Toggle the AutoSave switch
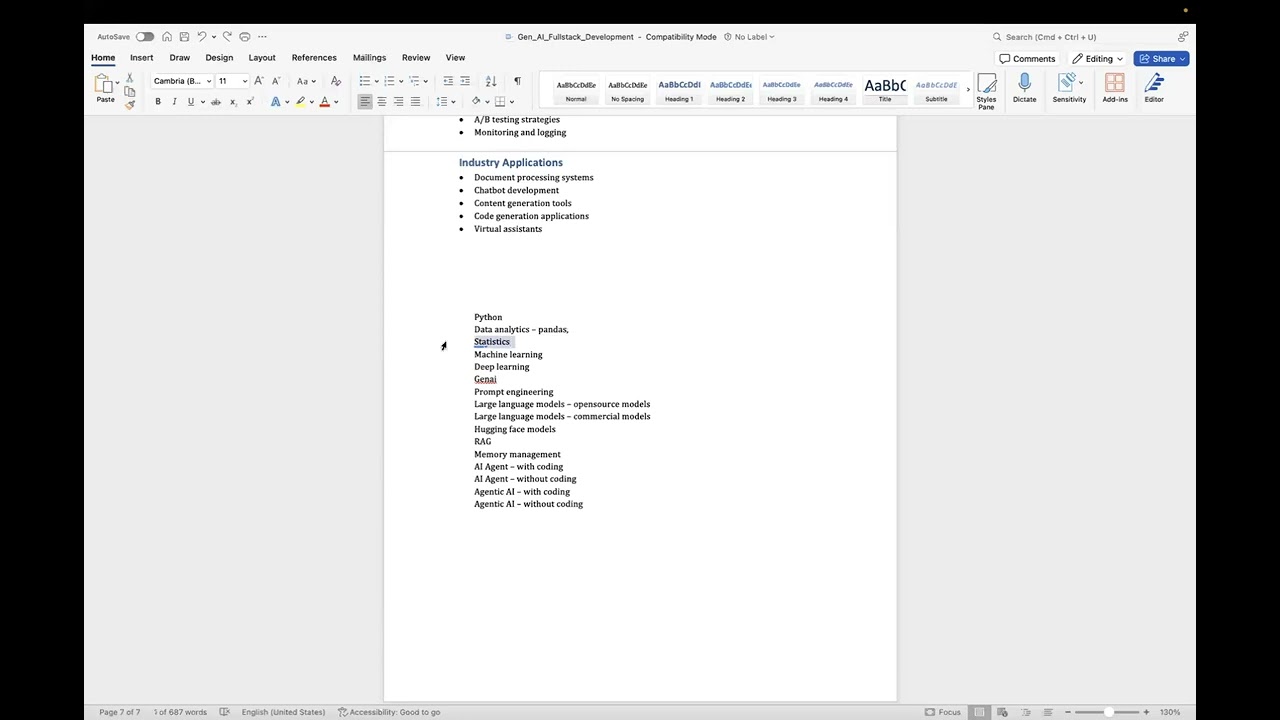 coord(145,37)
